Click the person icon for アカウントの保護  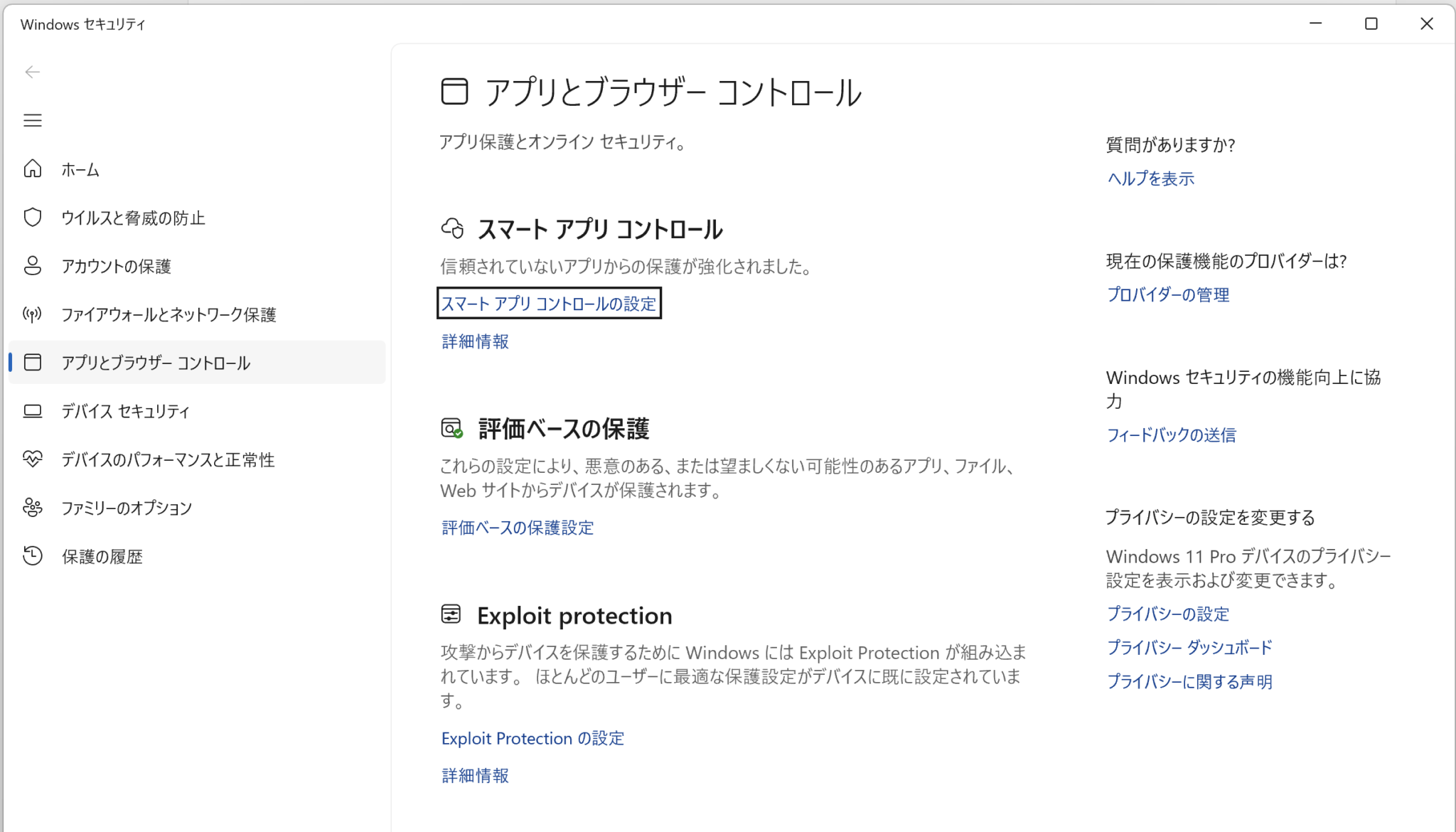click(x=33, y=265)
